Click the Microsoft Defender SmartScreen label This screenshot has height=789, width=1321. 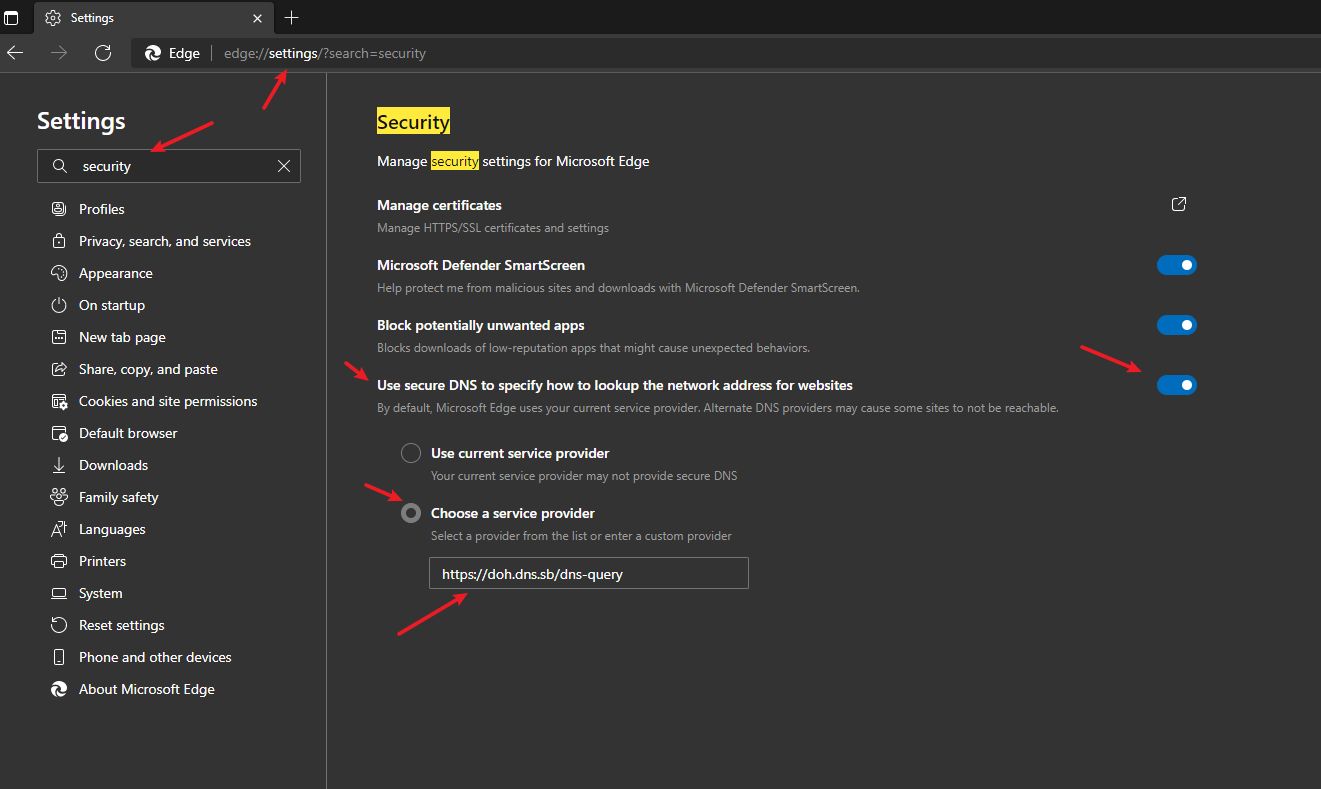pyautogui.click(x=481, y=265)
